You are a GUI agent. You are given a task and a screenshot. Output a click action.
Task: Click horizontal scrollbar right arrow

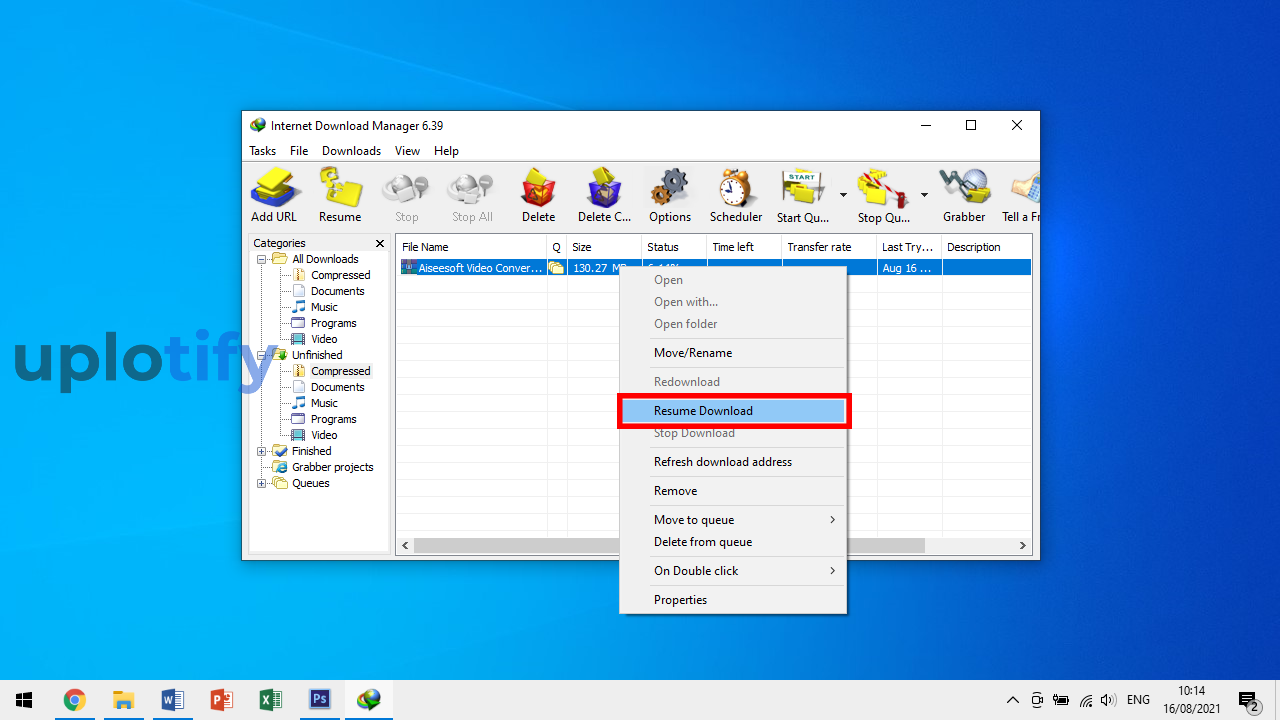click(x=1023, y=546)
